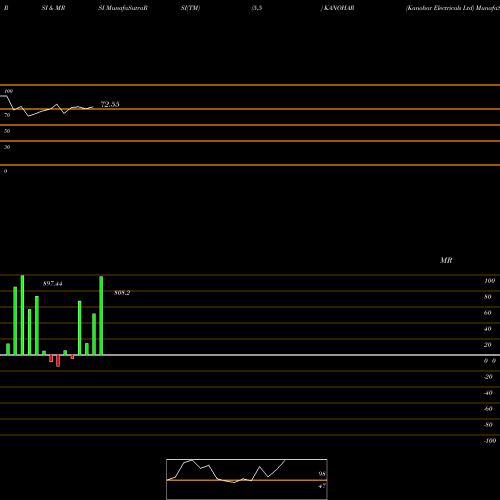Click the tallest last green MR bar
Screen dimensions: 500x500
click(x=101, y=316)
